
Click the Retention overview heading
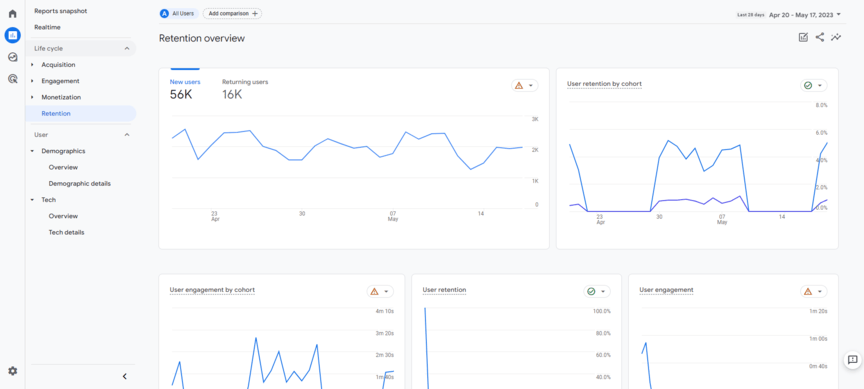(202, 38)
